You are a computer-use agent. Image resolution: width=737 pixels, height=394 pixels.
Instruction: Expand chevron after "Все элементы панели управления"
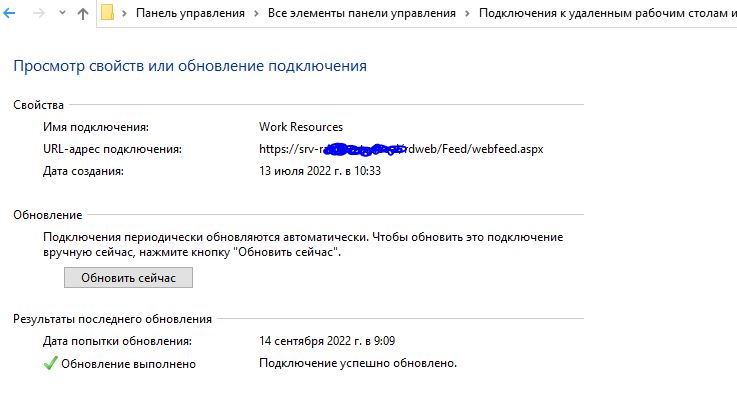pyautogui.click(x=467, y=13)
